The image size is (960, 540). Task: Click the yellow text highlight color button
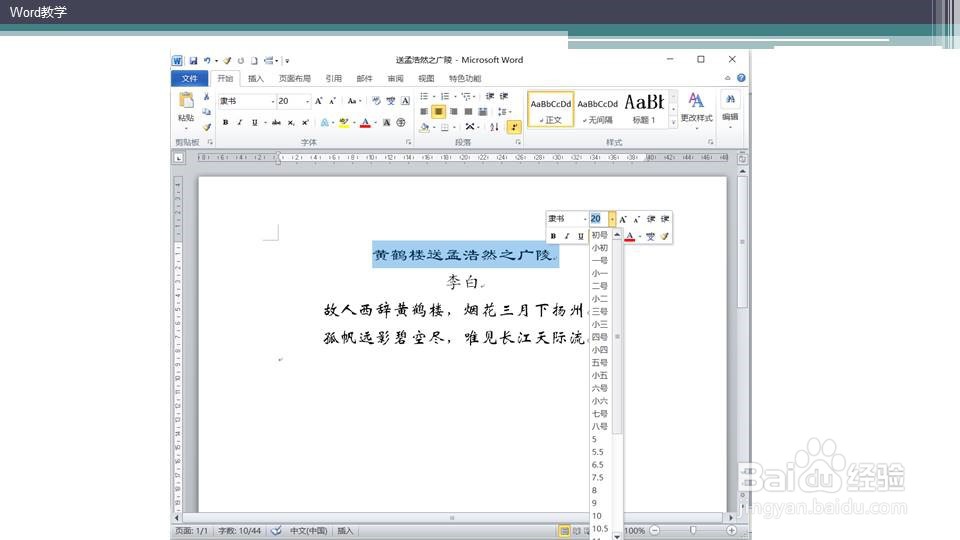344,122
